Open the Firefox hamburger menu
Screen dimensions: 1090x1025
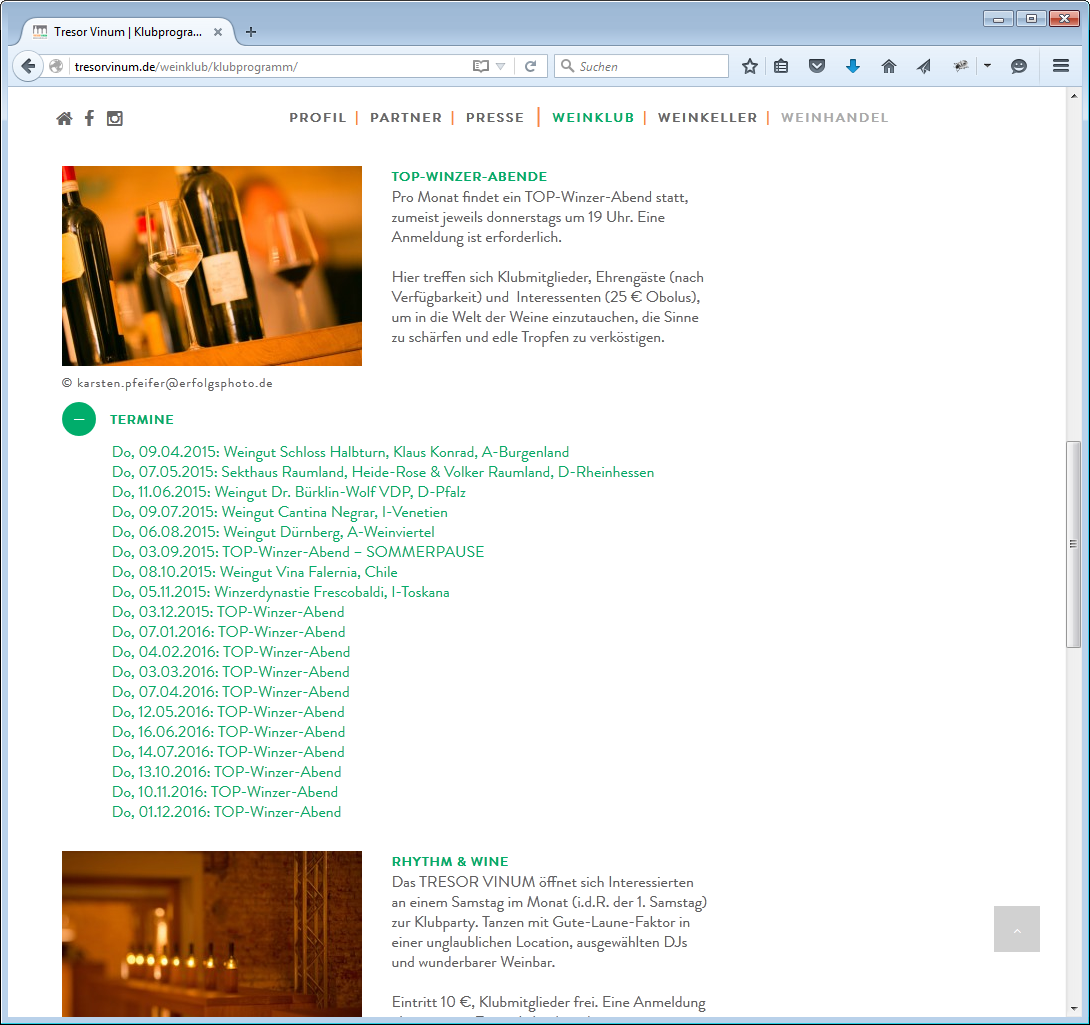coord(1061,66)
